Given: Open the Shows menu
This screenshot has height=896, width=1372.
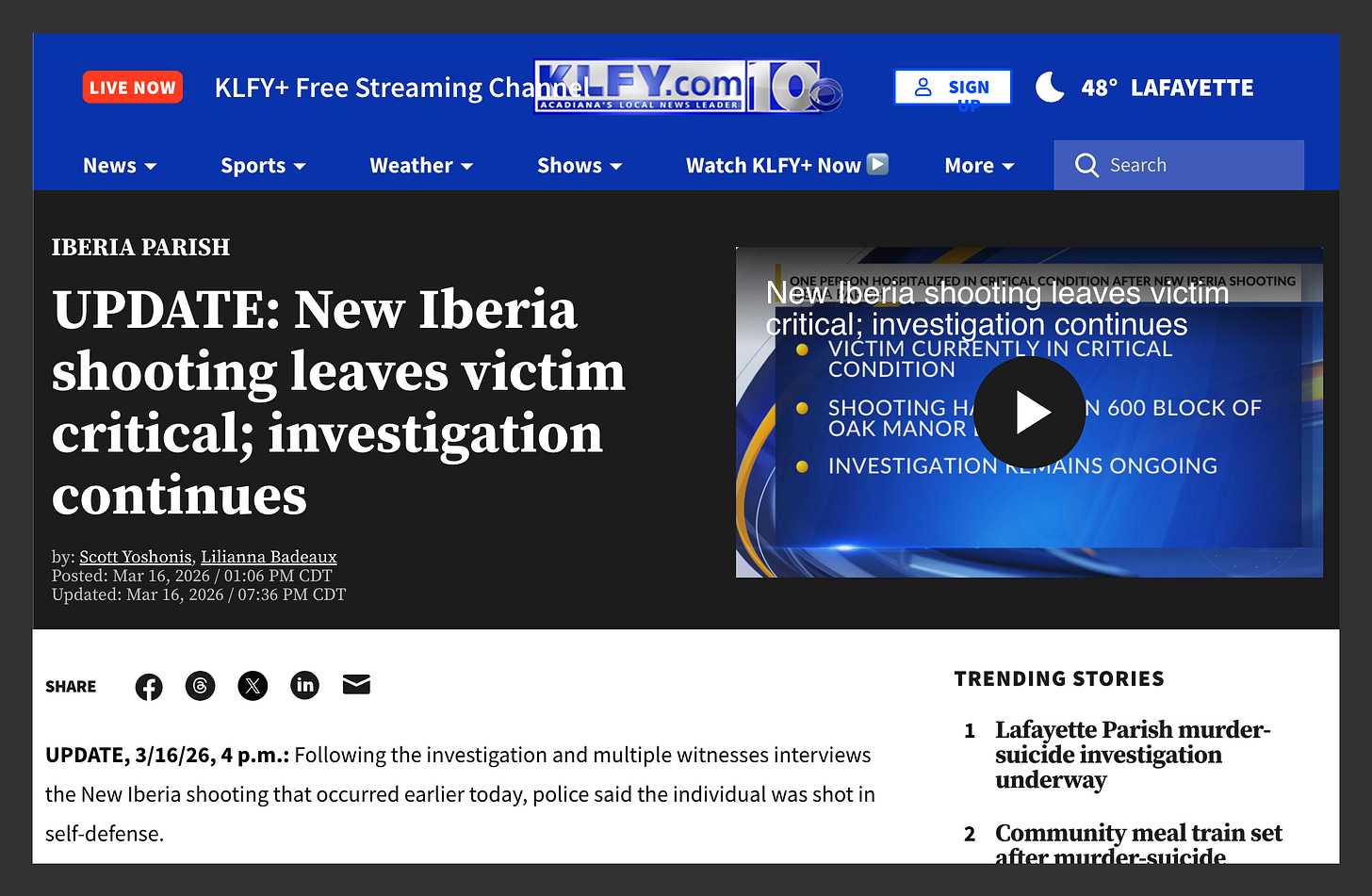Looking at the screenshot, I should click(580, 166).
